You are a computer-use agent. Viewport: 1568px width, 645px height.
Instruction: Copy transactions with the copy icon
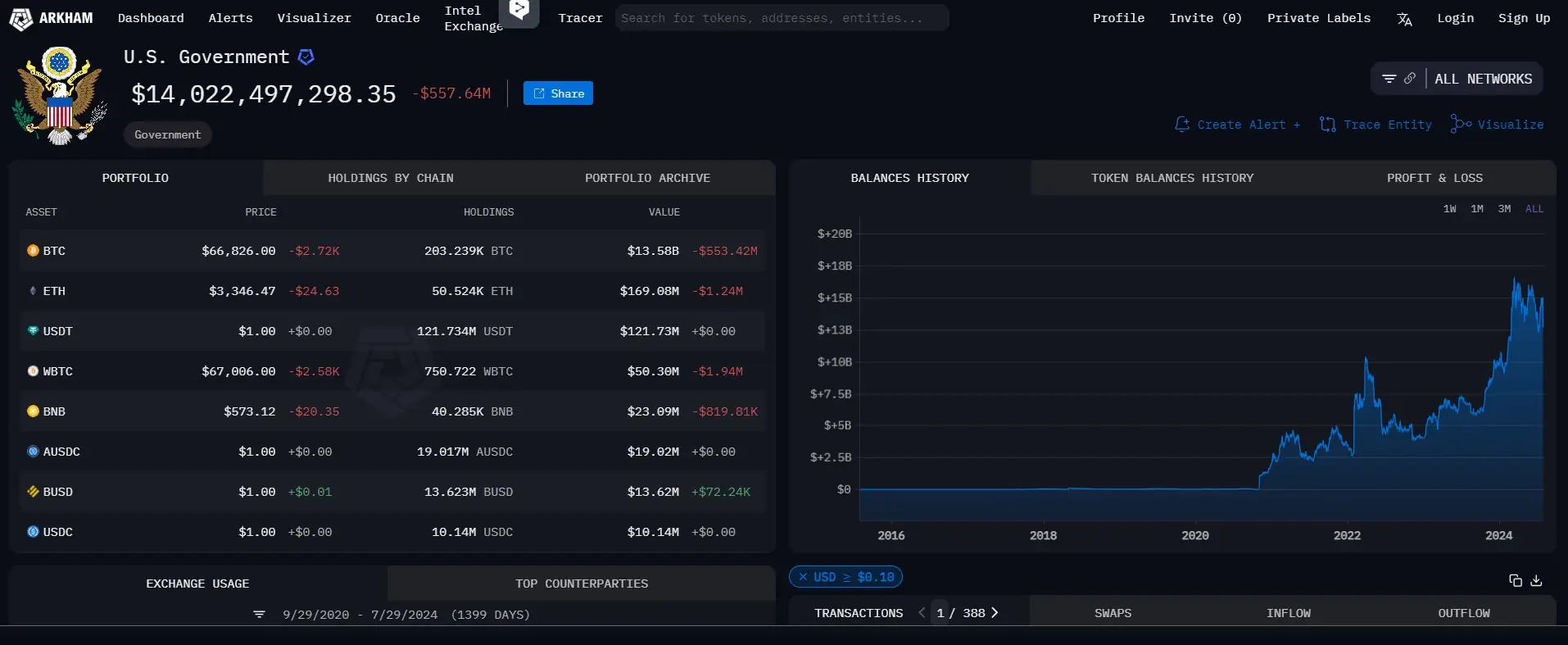pos(1516,580)
